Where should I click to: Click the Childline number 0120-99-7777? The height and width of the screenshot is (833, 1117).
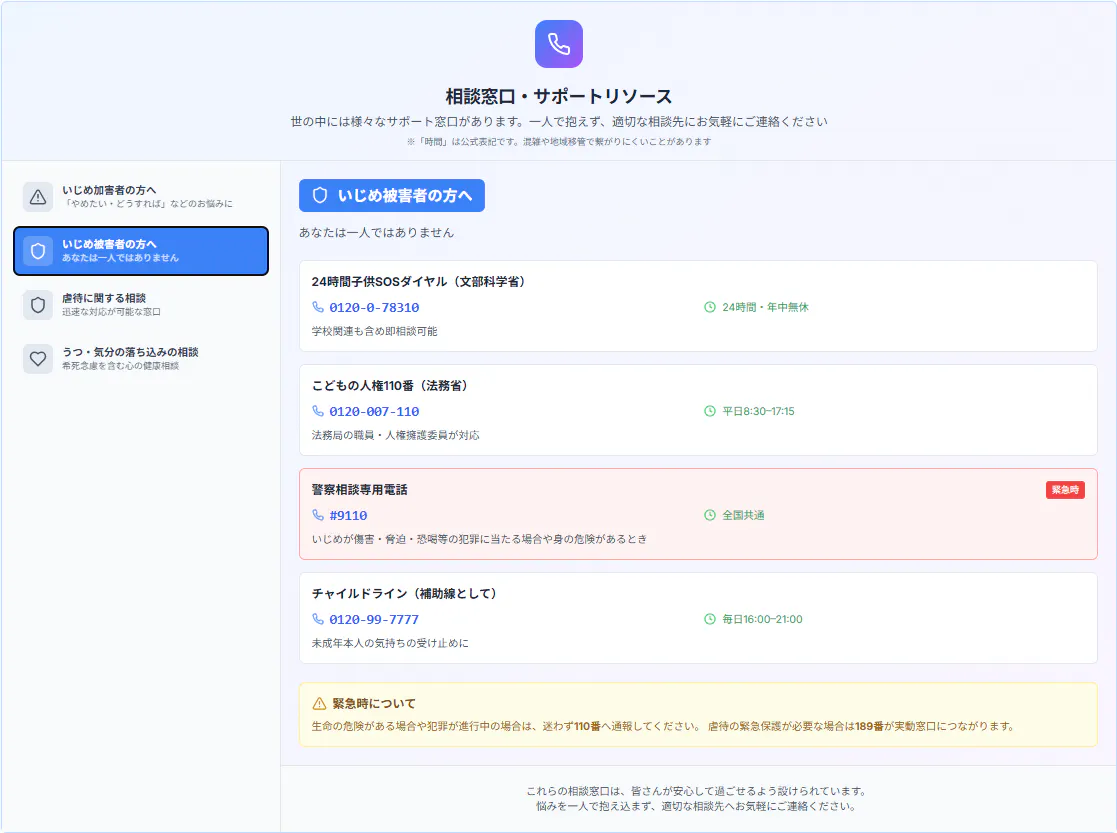(374, 620)
